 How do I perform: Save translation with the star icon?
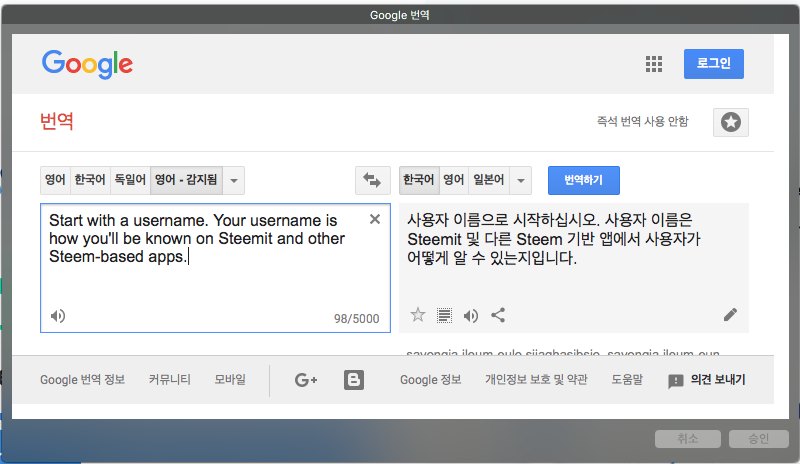pyautogui.click(x=418, y=315)
